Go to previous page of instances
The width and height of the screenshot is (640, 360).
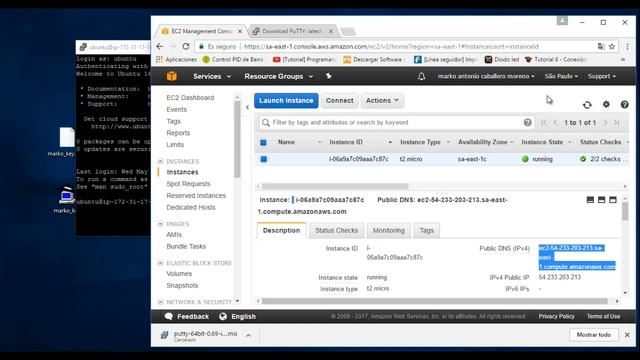[555, 122]
